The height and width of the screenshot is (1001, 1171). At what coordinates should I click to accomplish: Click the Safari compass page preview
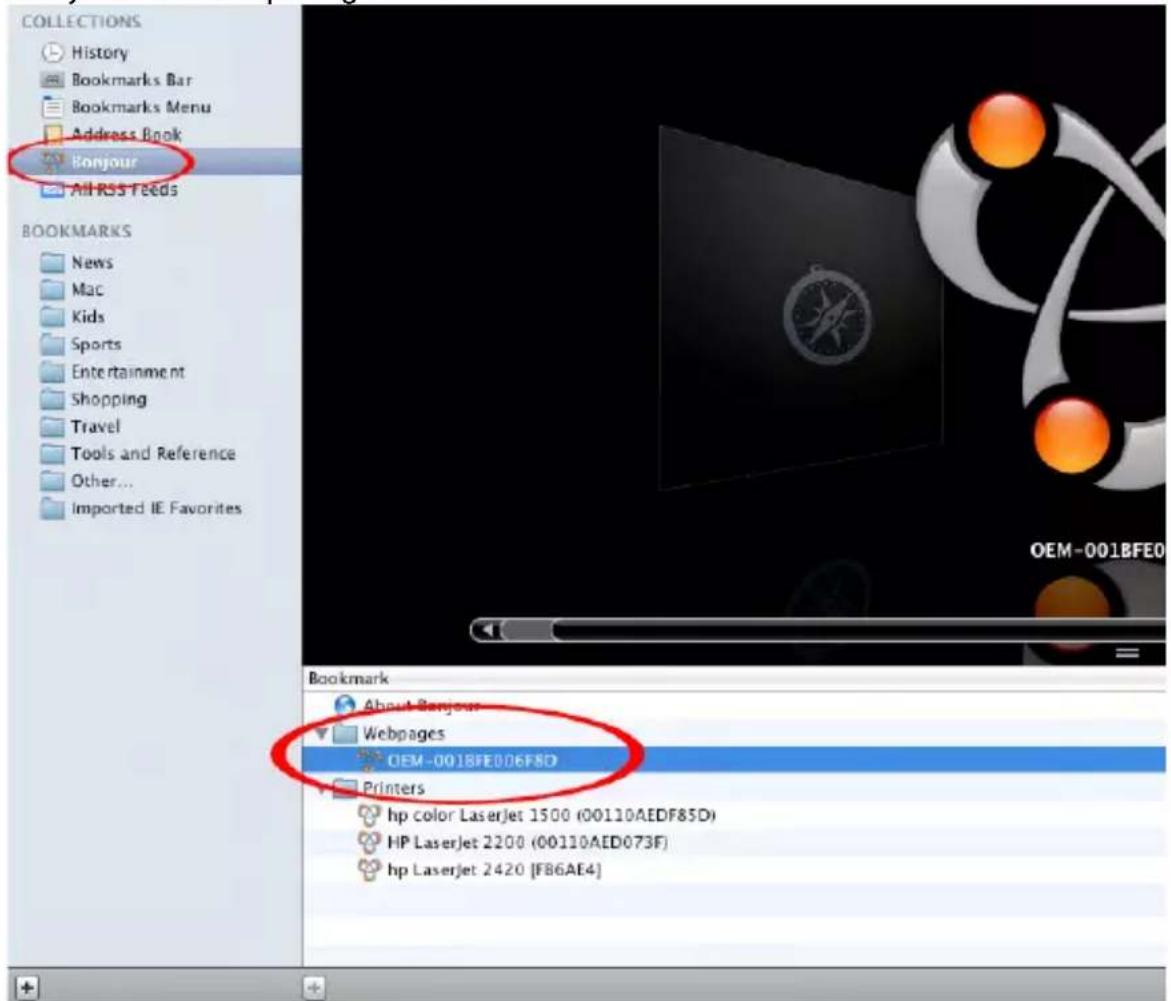point(801,308)
